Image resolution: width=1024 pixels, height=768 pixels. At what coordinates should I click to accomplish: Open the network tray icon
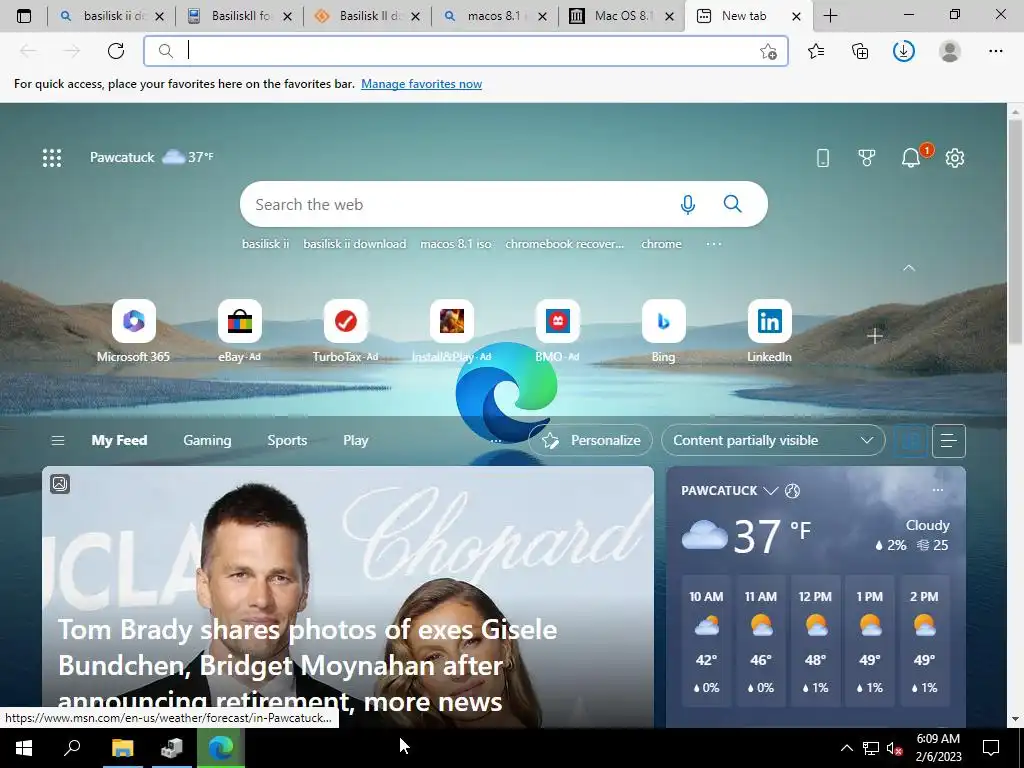pos(871,748)
